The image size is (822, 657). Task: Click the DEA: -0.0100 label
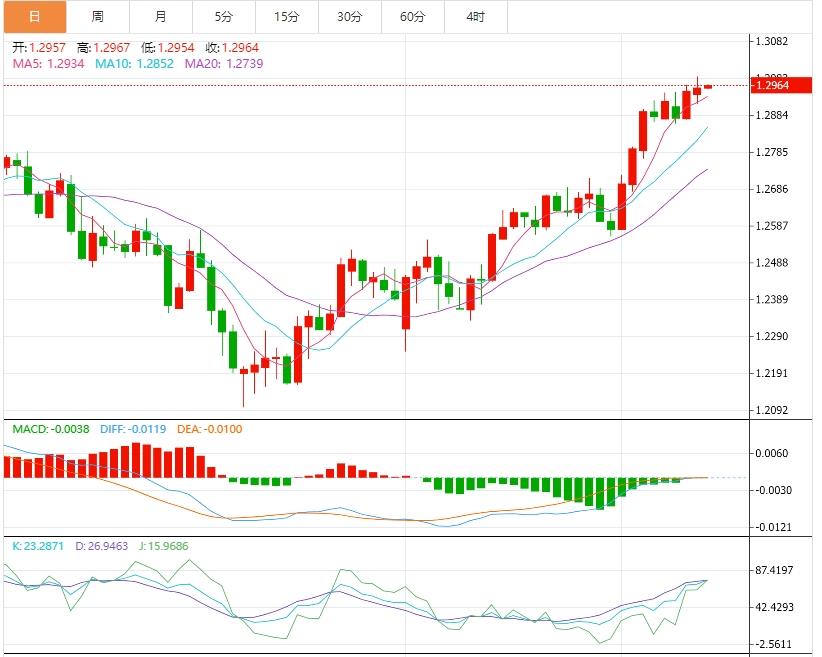point(209,429)
